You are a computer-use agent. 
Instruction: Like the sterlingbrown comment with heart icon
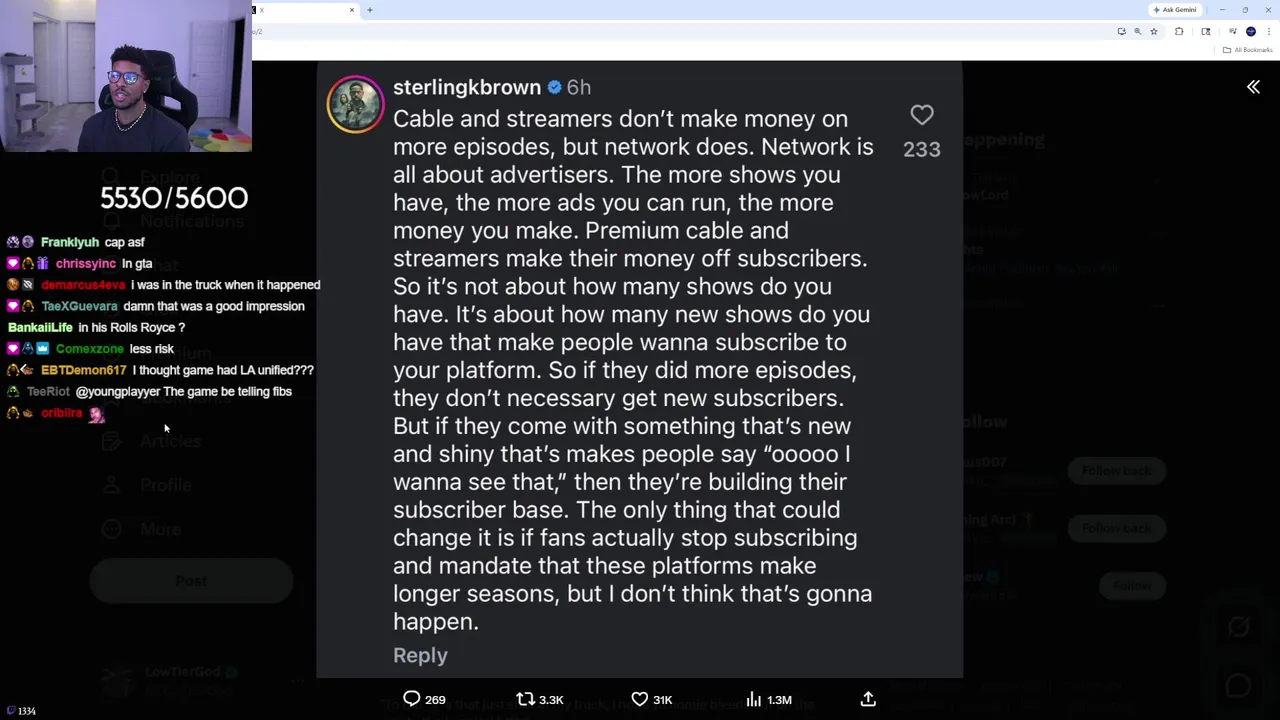pos(921,116)
